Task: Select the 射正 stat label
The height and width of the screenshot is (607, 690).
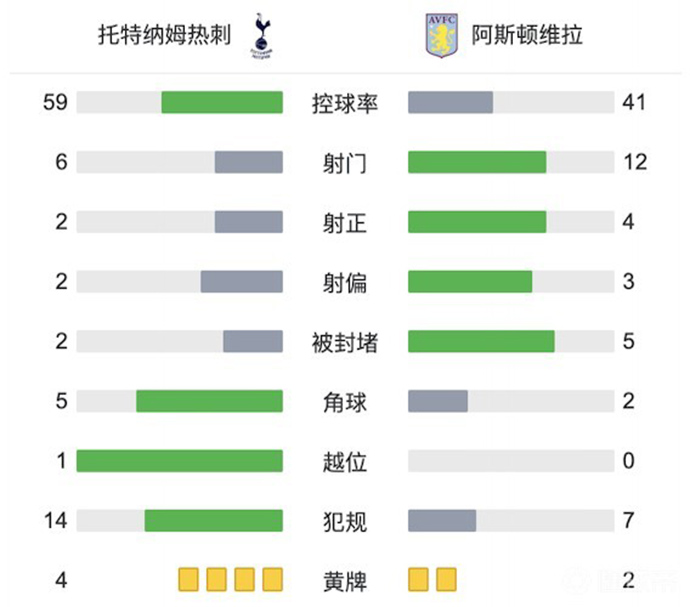Action: tap(345, 222)
